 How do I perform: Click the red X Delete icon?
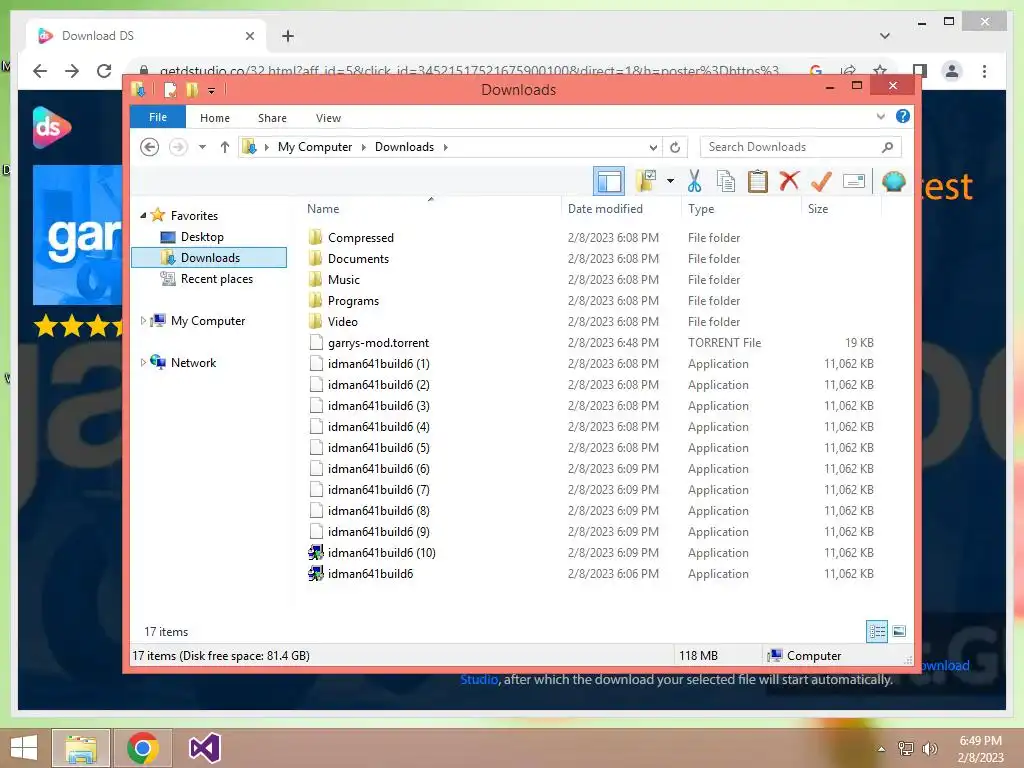[789, 181]
